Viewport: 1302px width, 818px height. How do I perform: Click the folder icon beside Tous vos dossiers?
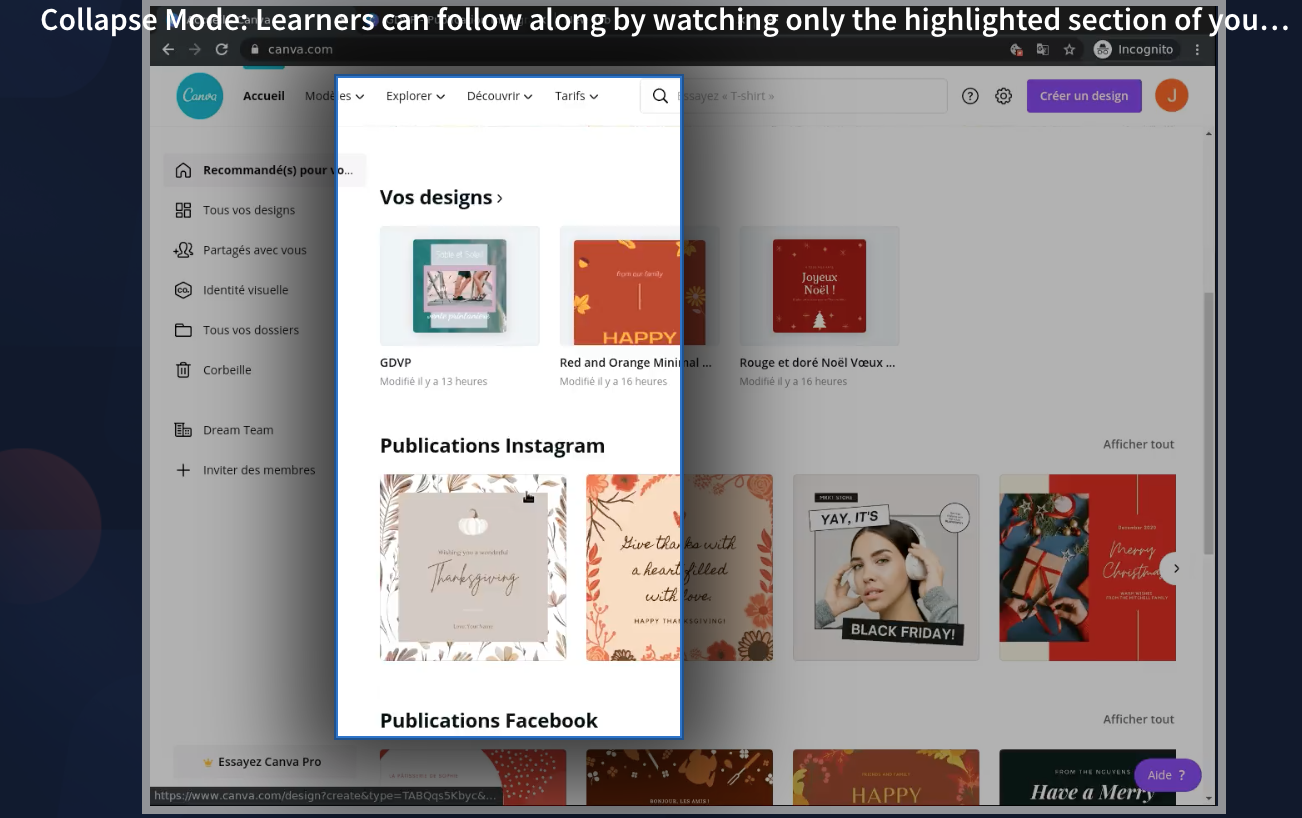coord(183,330)
